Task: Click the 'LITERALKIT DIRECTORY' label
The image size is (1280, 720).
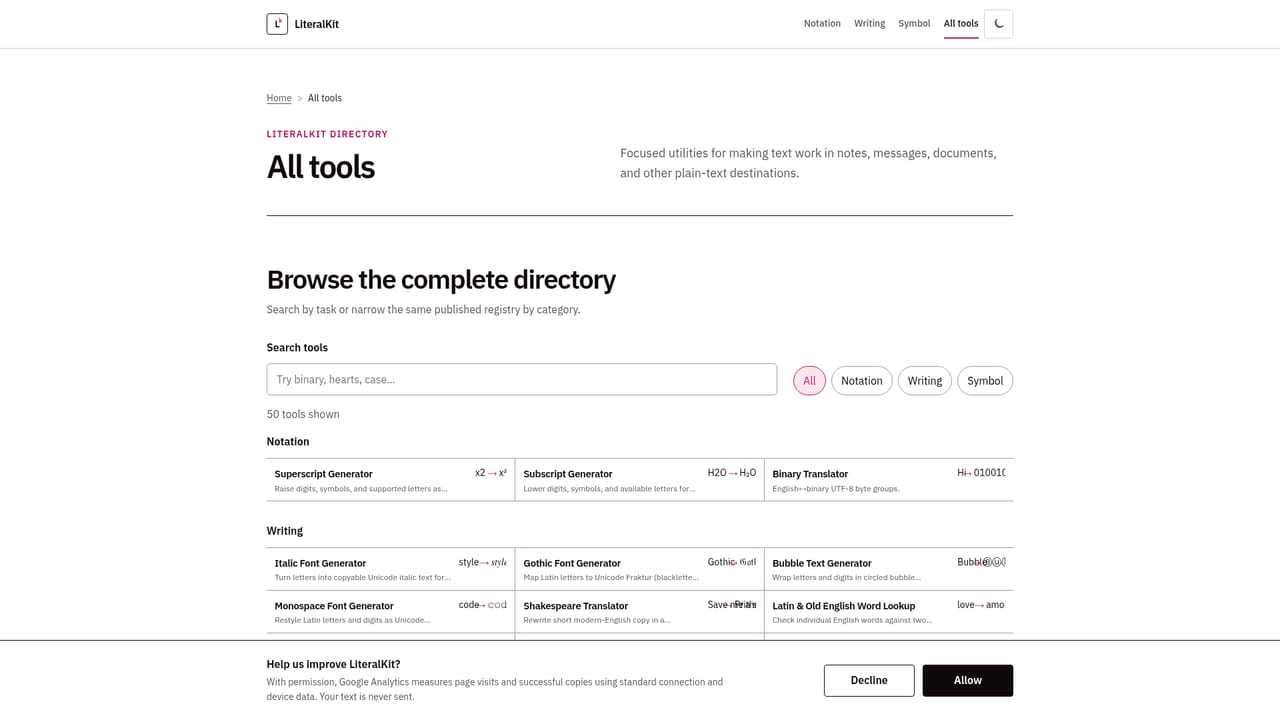Action: [x=327, y=134]
